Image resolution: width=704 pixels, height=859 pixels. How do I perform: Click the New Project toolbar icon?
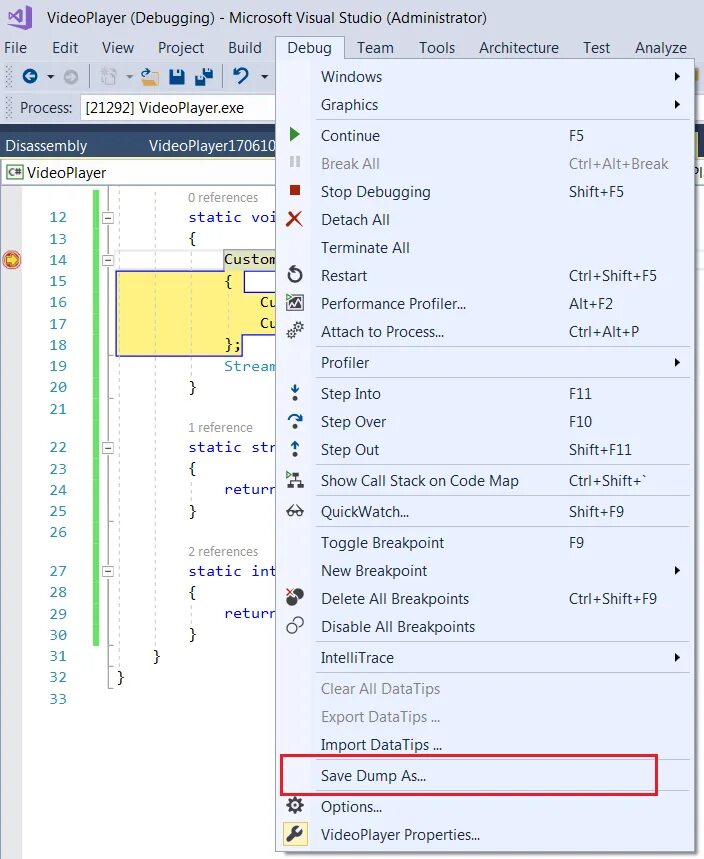108,77
